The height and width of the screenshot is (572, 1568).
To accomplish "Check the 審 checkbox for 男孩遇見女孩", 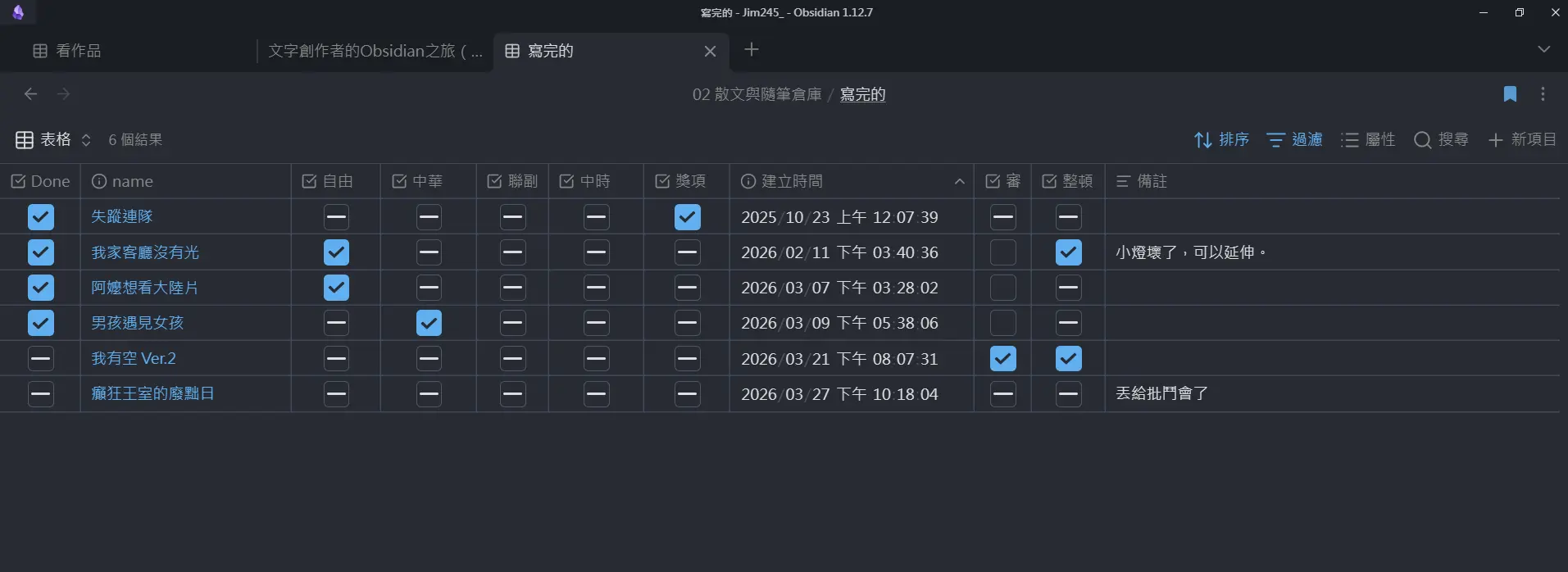I will 1002,323.
